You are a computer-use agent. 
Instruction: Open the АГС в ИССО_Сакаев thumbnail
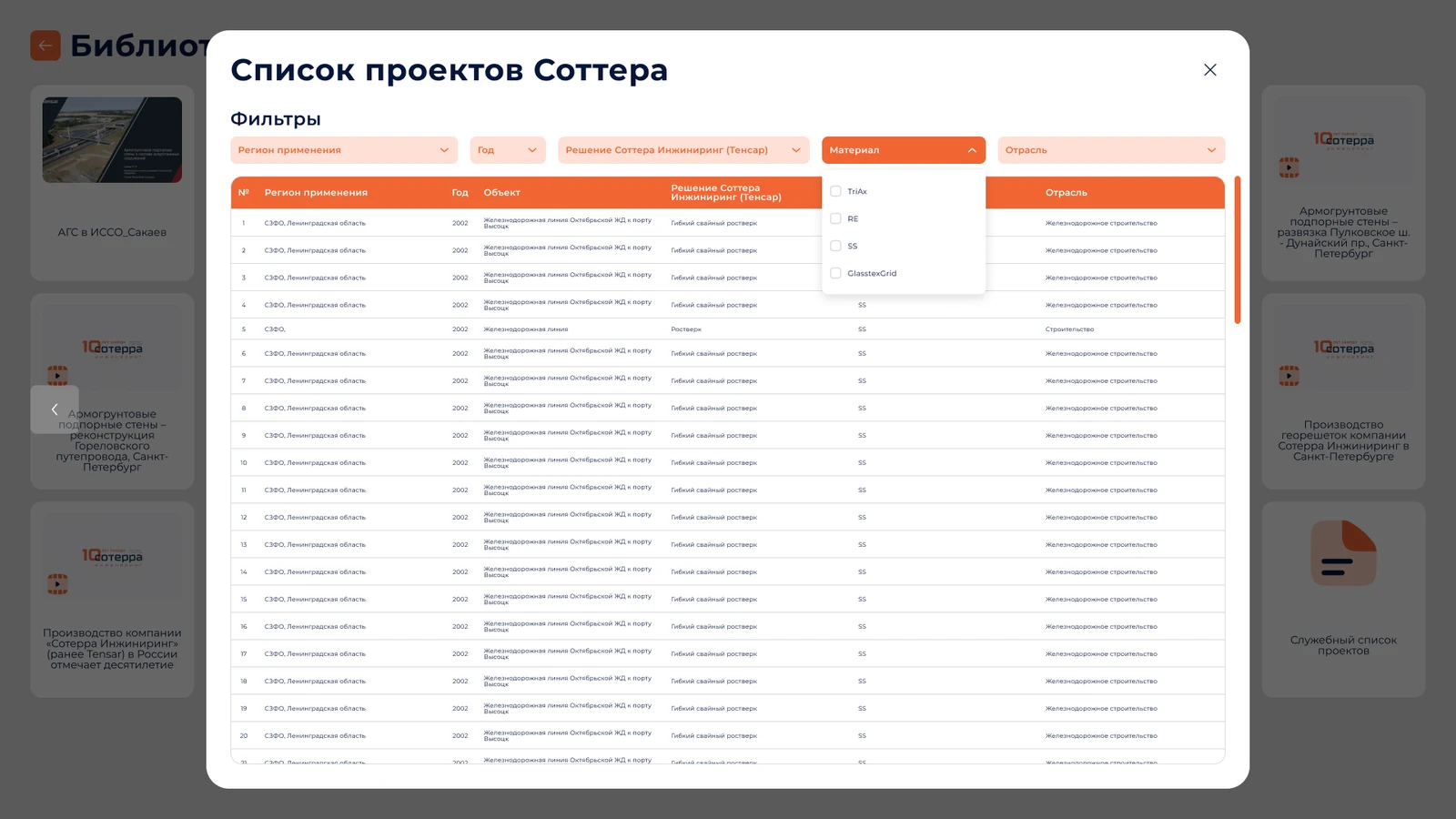112,140
